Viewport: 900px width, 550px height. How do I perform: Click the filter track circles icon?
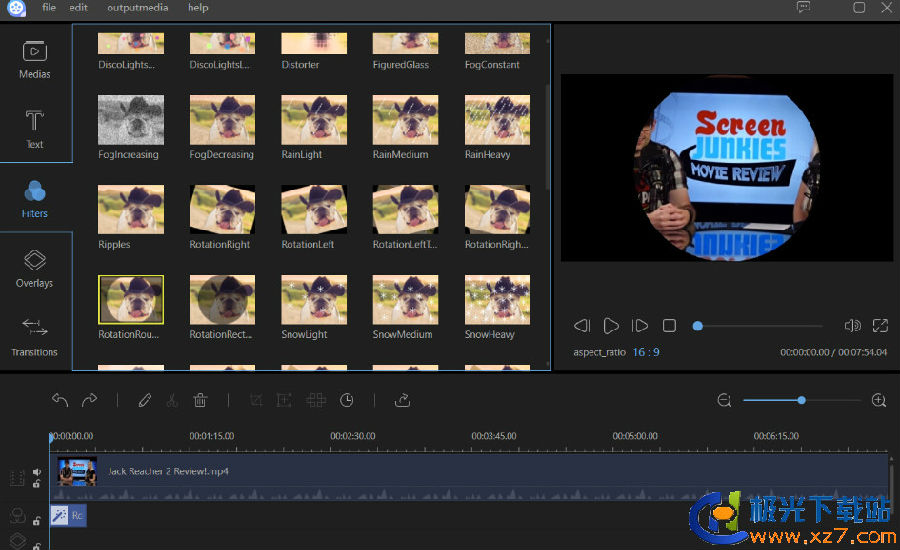coord(18,515)
